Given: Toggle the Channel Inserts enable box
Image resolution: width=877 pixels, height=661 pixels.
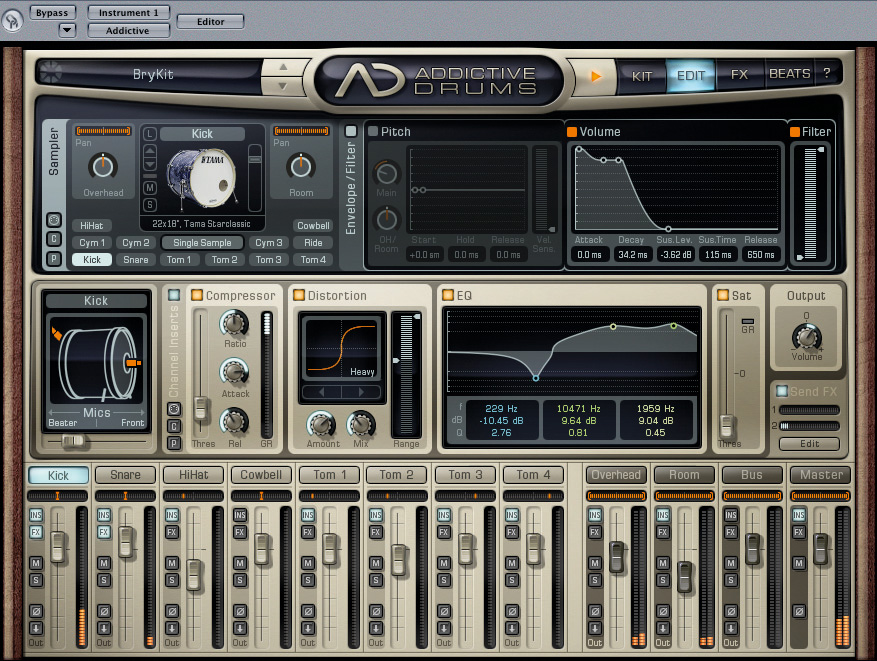Looking at the screenshot, I should (x=173, y=295).
